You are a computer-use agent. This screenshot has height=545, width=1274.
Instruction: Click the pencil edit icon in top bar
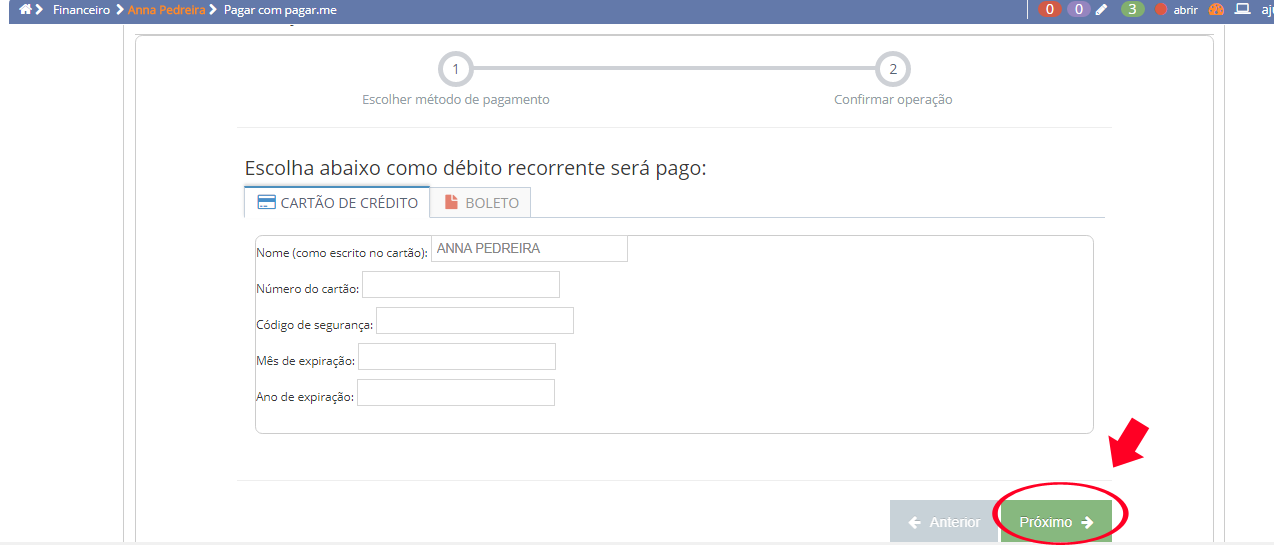[1102, 9]
